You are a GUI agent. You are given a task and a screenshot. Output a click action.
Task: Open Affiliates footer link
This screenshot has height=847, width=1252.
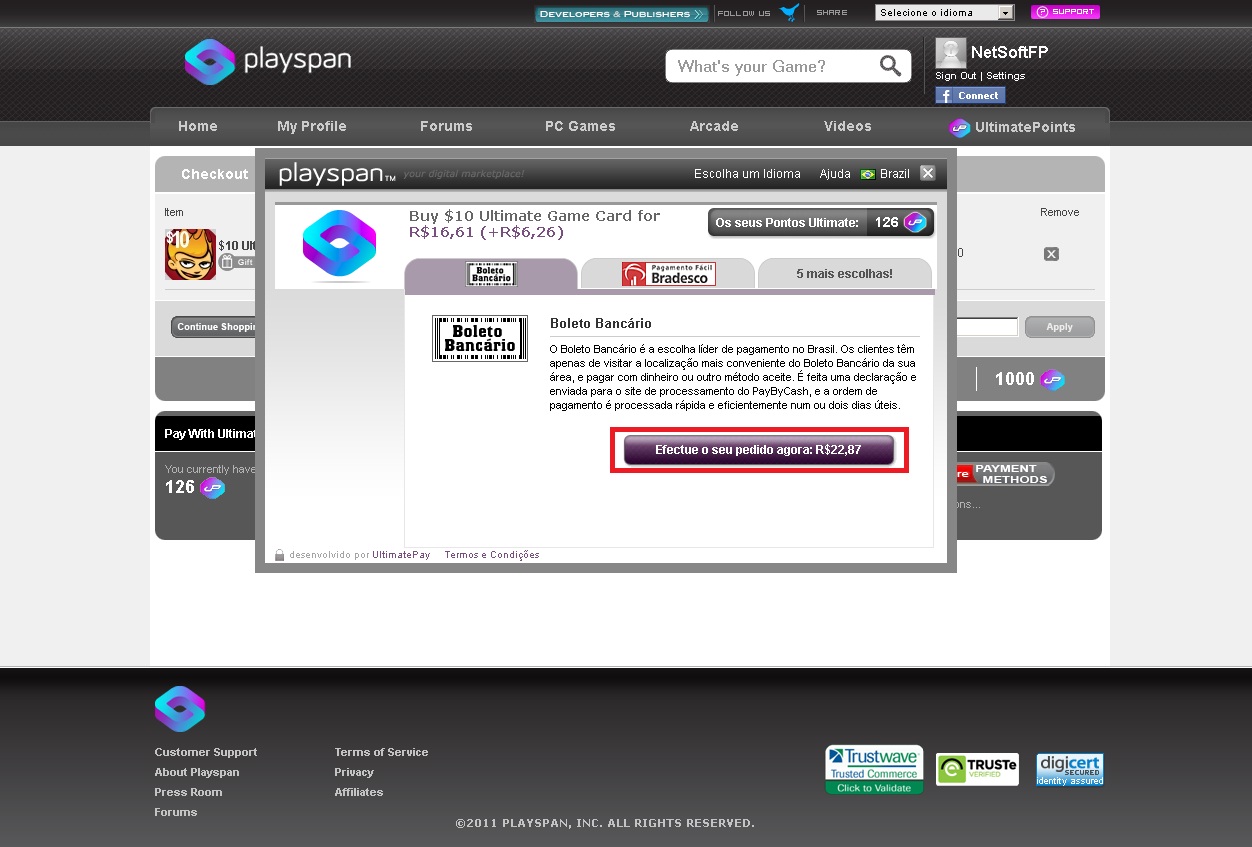tap(359, 792)
